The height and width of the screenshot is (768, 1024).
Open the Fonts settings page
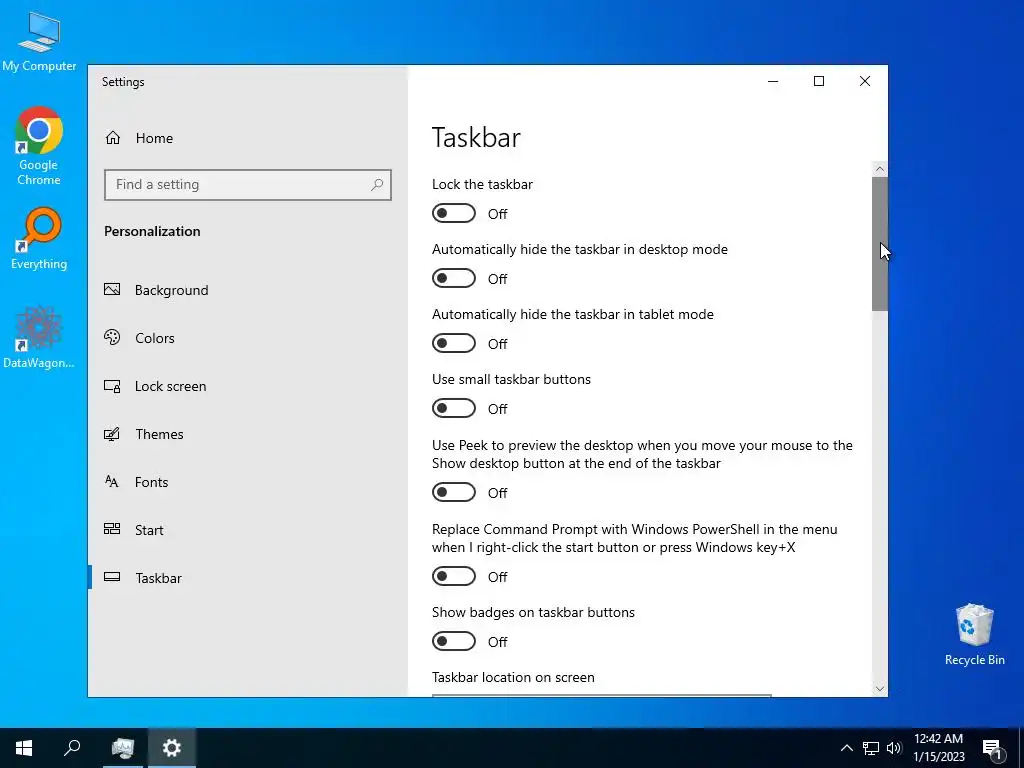(x=248, y=482)
